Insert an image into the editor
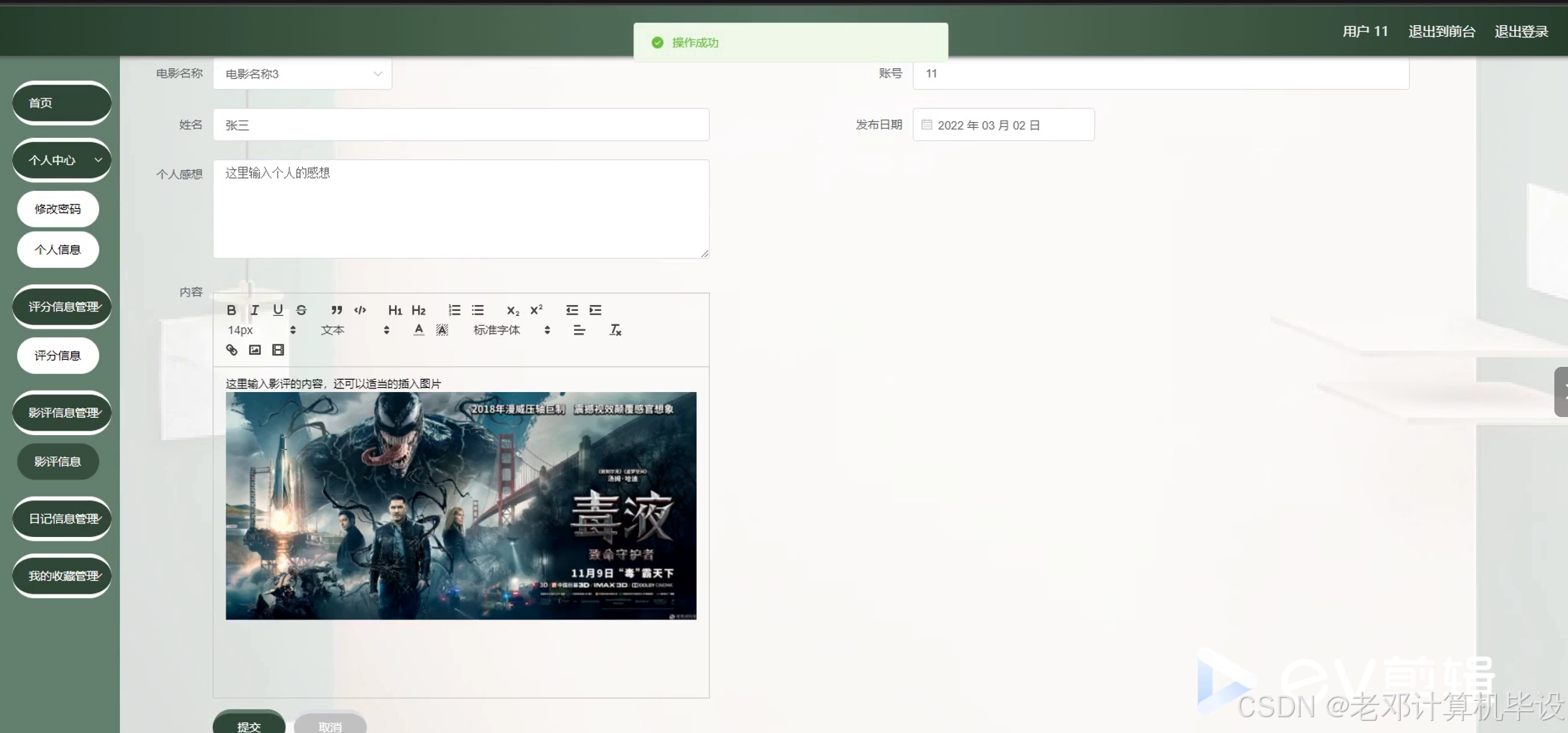Screen dimensions: 1568x733 click(x=255, y=350)
